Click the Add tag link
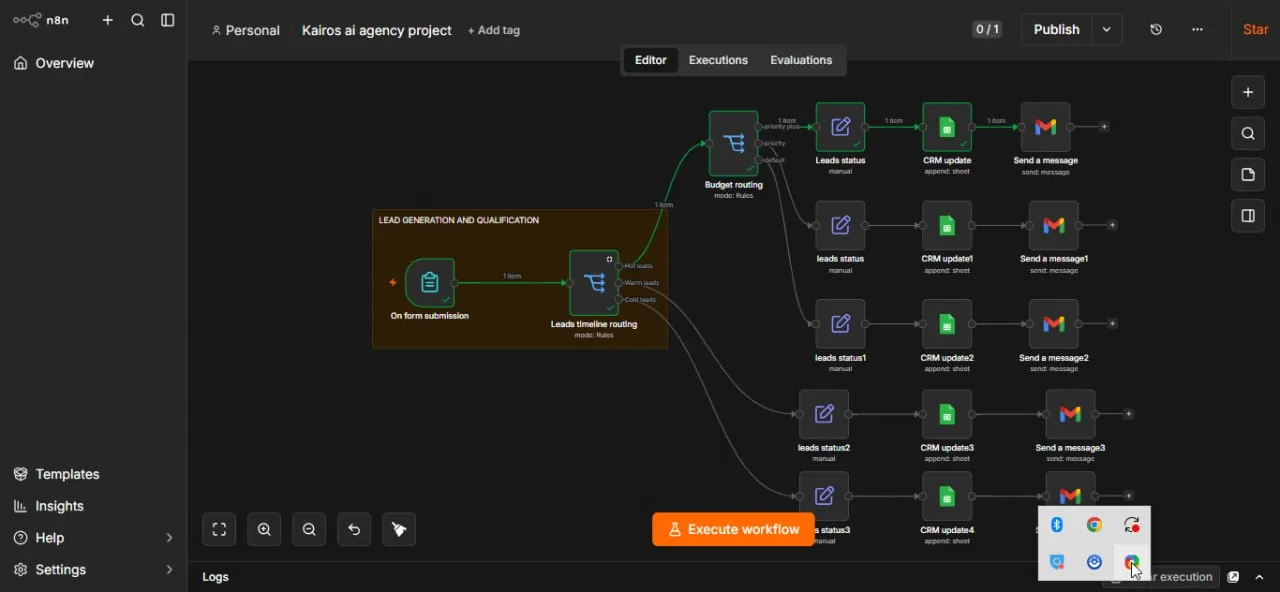1280x592 pixels. pyautogui.click(x=494, y=30)
